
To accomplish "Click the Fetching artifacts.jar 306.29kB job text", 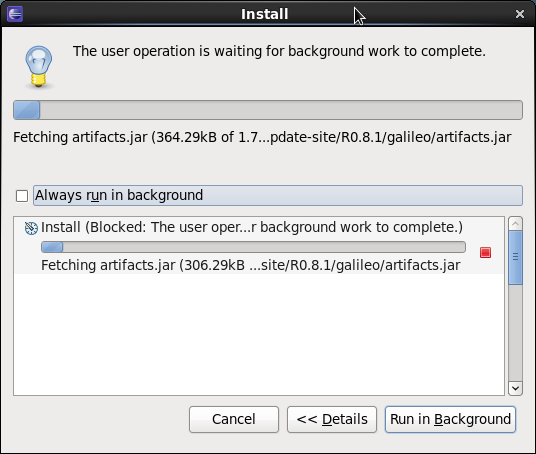I will pyautogui.click(x=251, y=266).
